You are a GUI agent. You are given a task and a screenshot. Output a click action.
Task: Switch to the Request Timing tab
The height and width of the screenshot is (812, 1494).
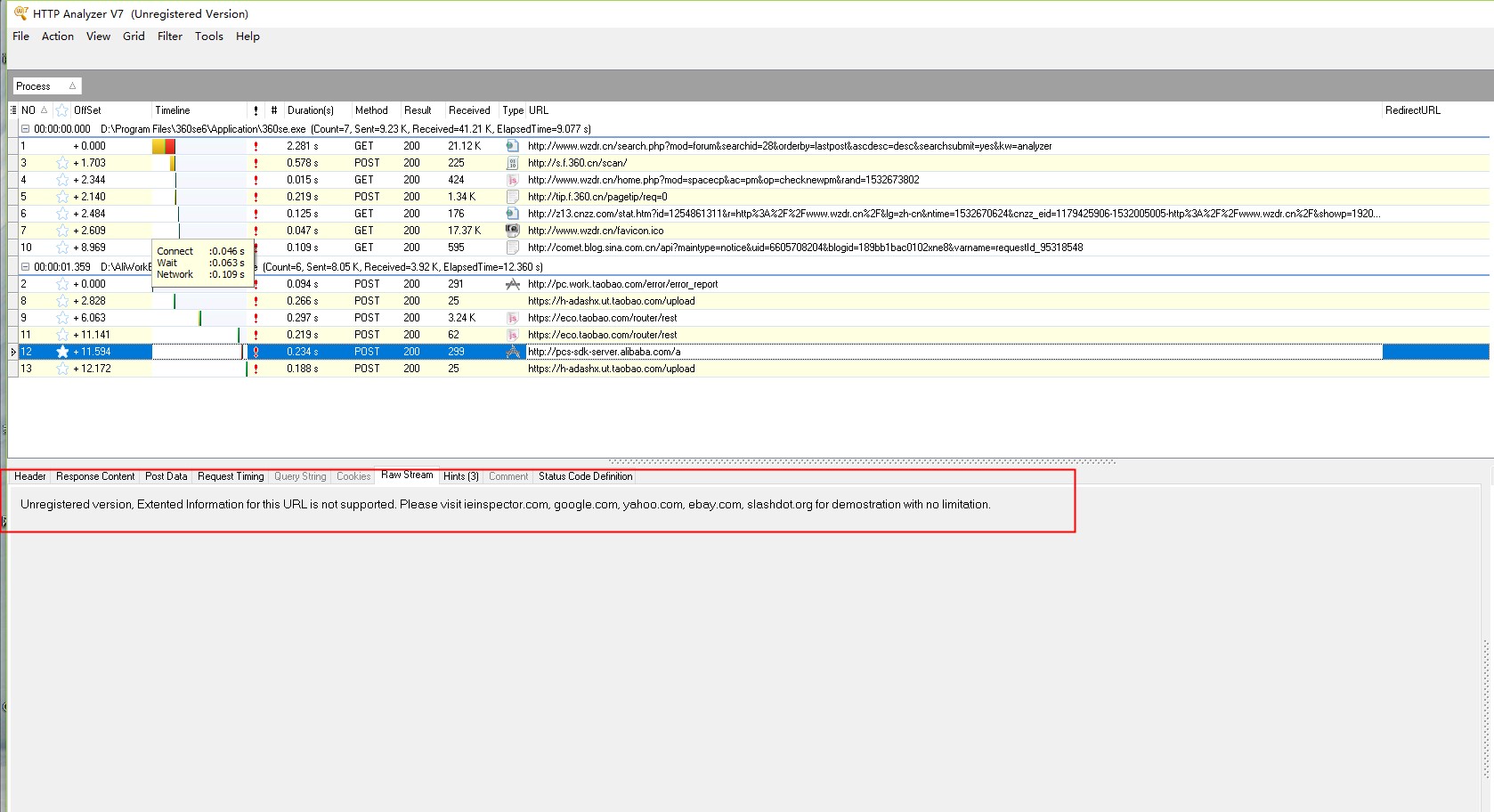pos(231,476)
